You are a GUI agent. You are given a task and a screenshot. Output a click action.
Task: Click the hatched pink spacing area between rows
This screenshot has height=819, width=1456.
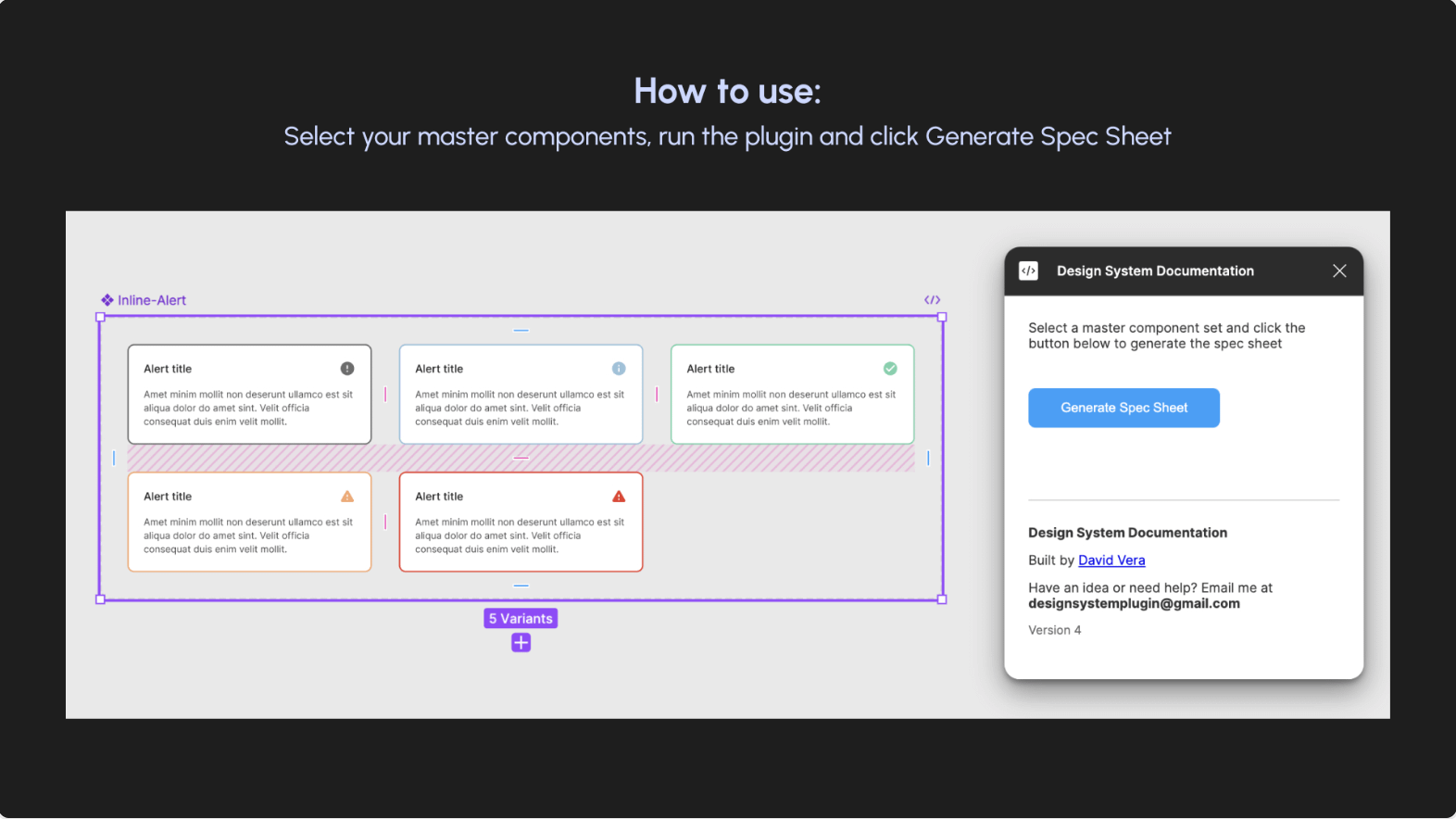coord(521,459)
